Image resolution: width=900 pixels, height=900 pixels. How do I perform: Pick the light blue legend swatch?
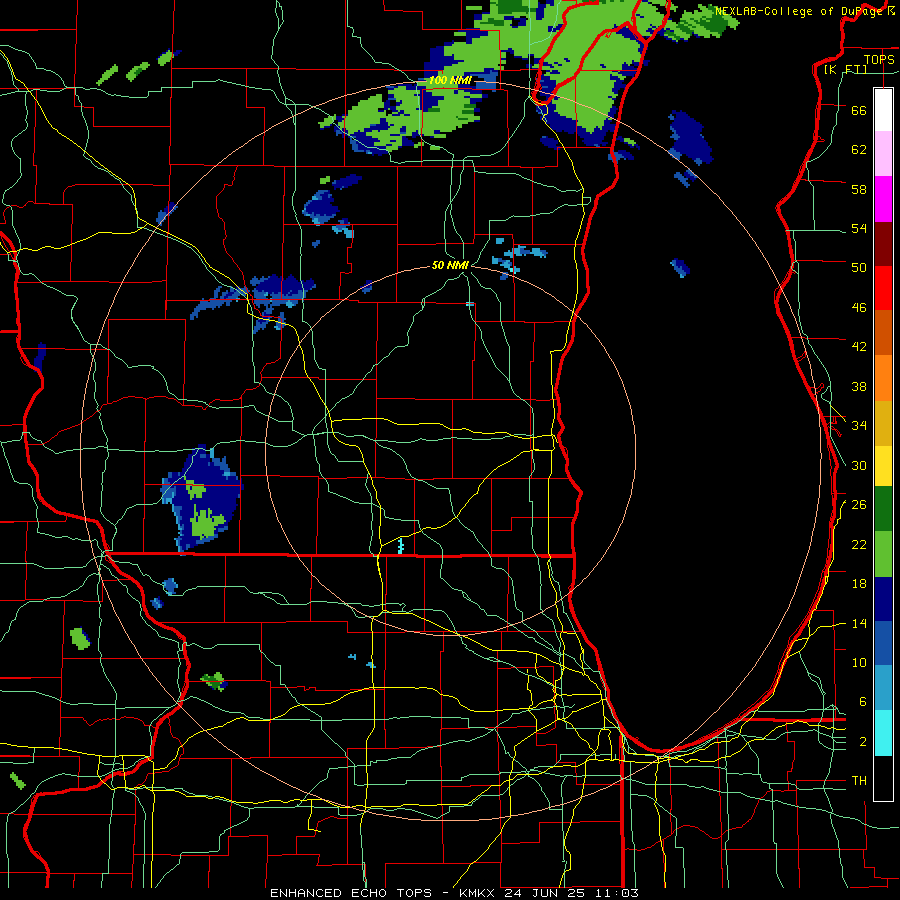click(x=883, y=688)
